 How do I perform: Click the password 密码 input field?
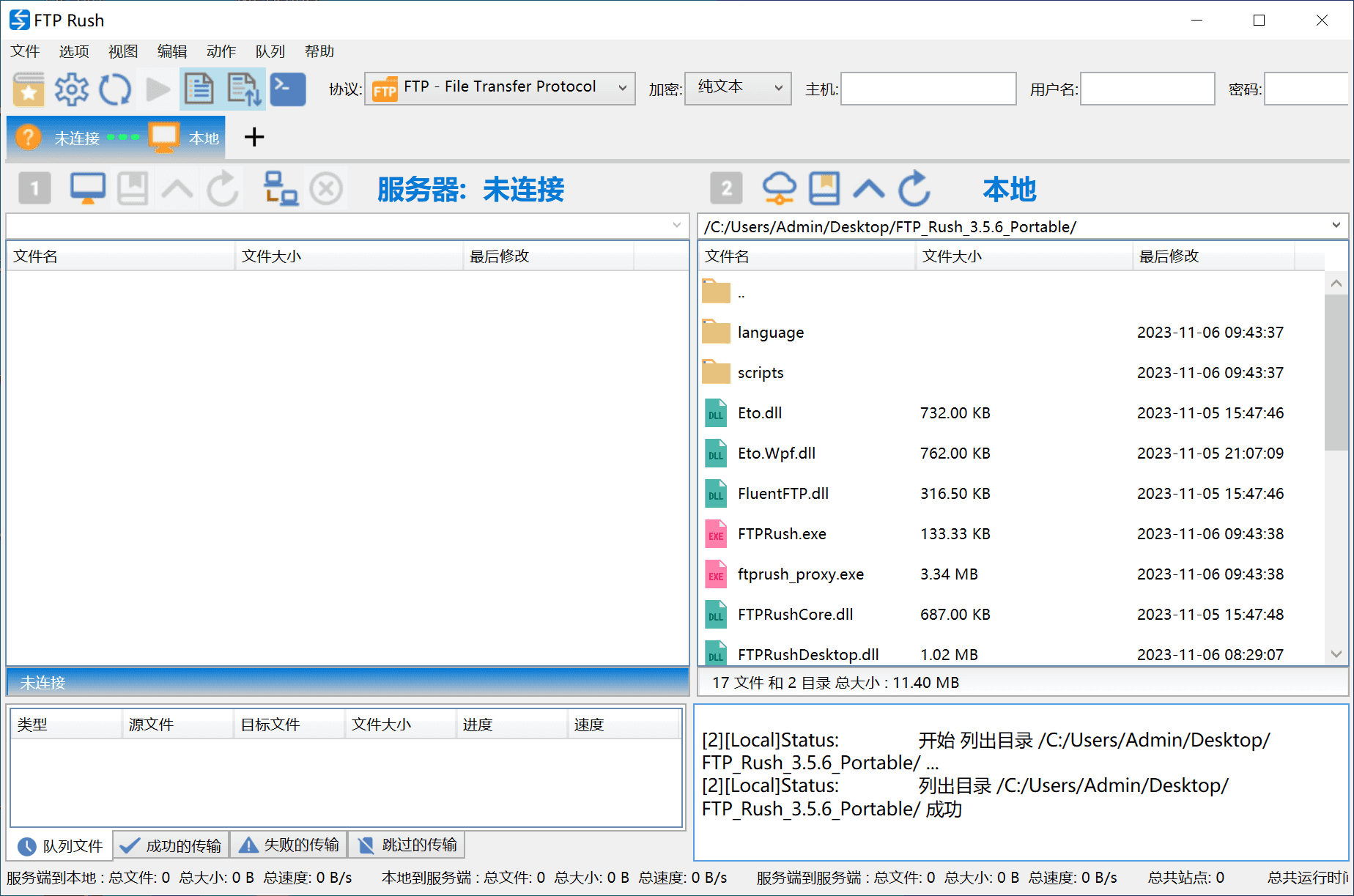[1306, 89]
